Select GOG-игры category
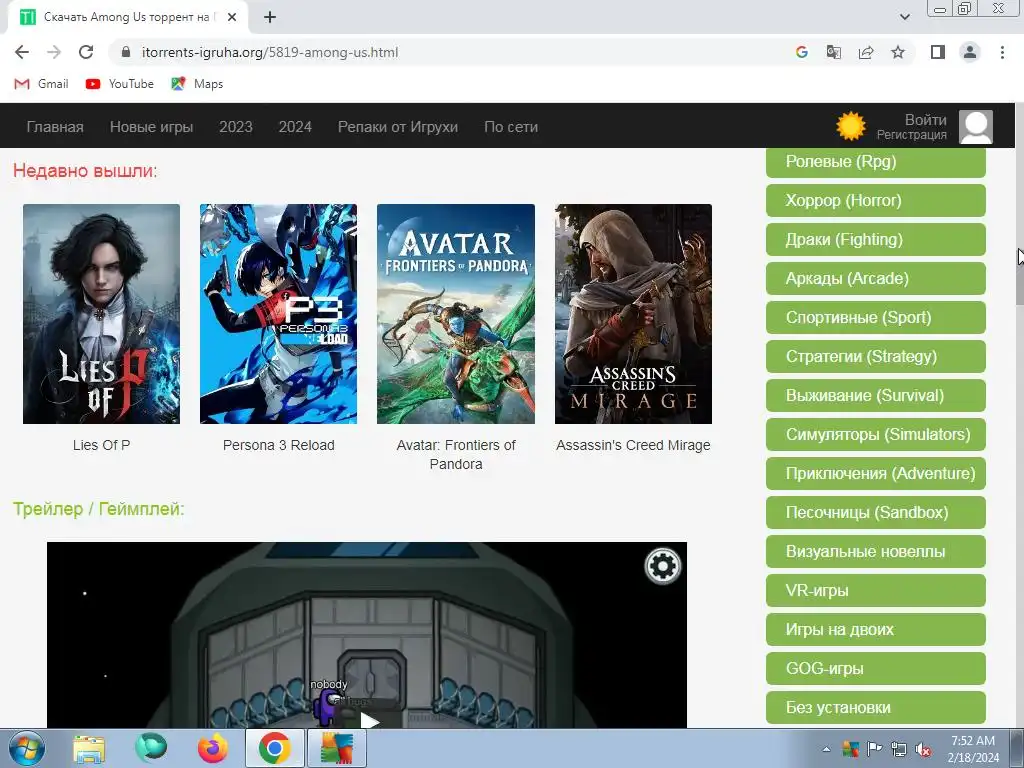Viewport: 1024px width, 768px height. tap(876, 669)
